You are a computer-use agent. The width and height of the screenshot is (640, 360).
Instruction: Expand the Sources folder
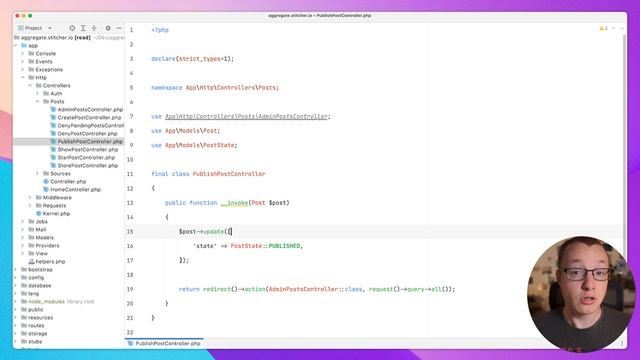click(x=38, y=173)
